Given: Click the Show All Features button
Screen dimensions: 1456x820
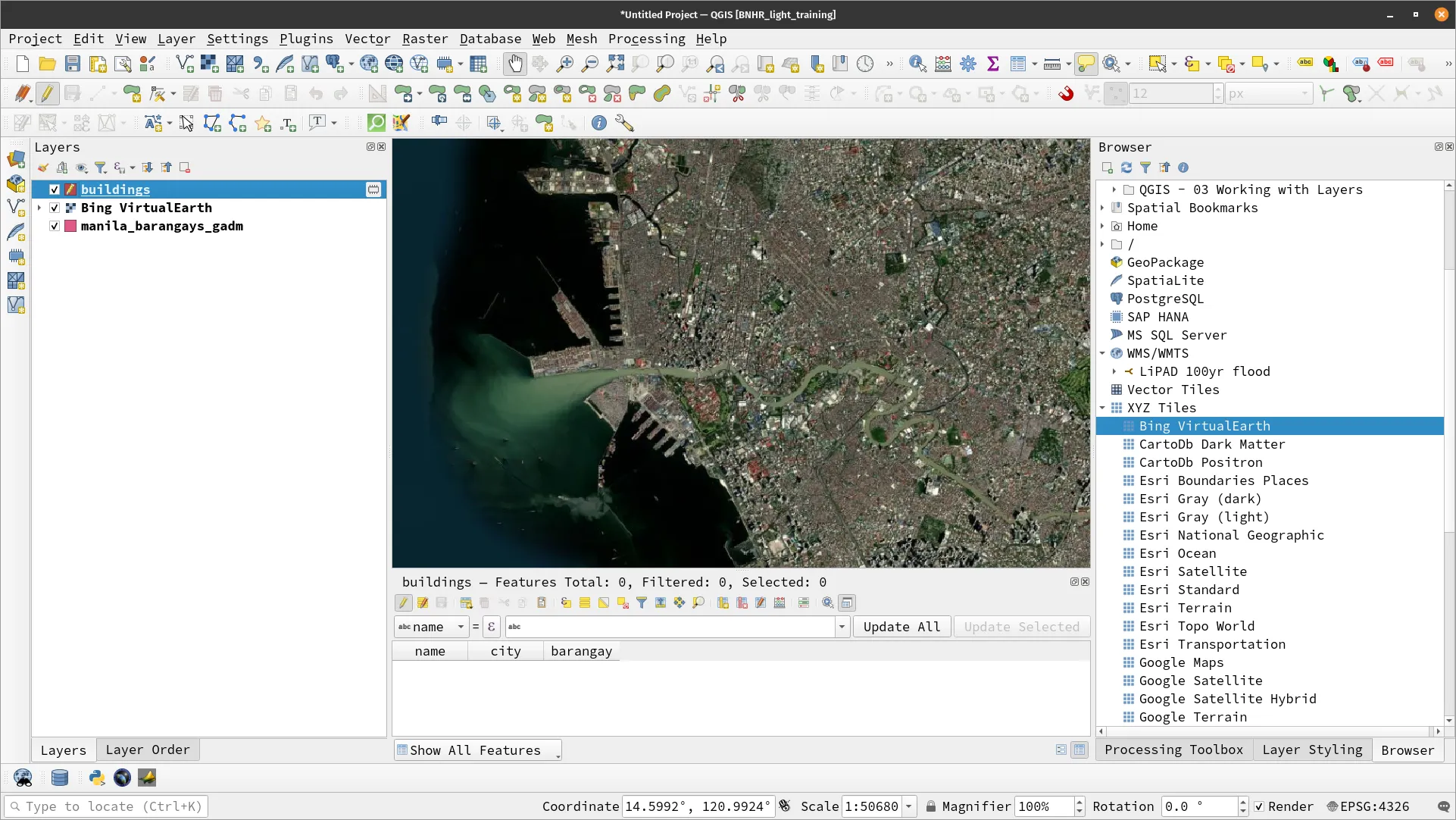Looking at the screenshot, I should [x=477, y=750].
